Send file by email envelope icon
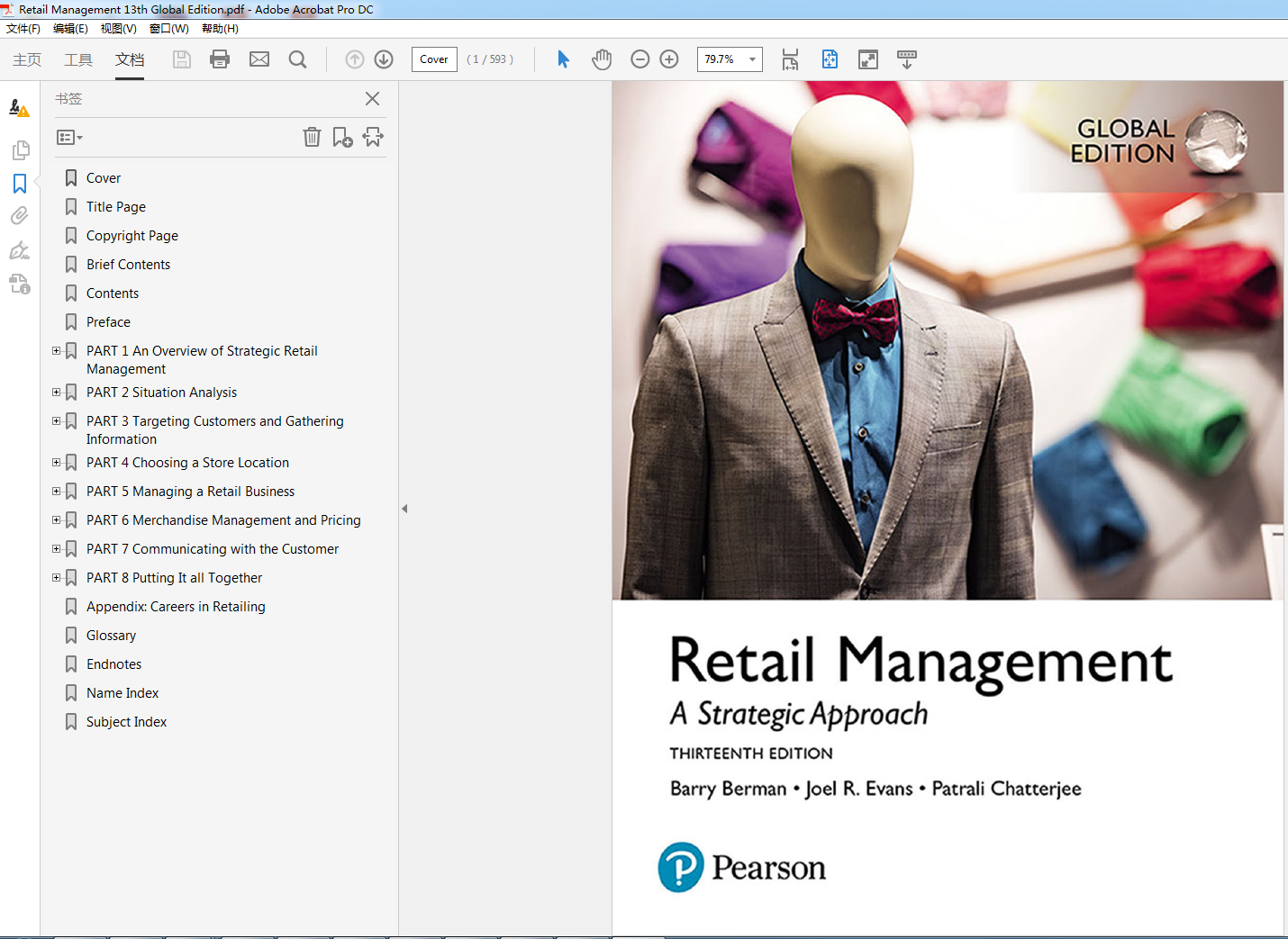The height and width of the screenshot is (939, 1288). [x=259, y=59]
